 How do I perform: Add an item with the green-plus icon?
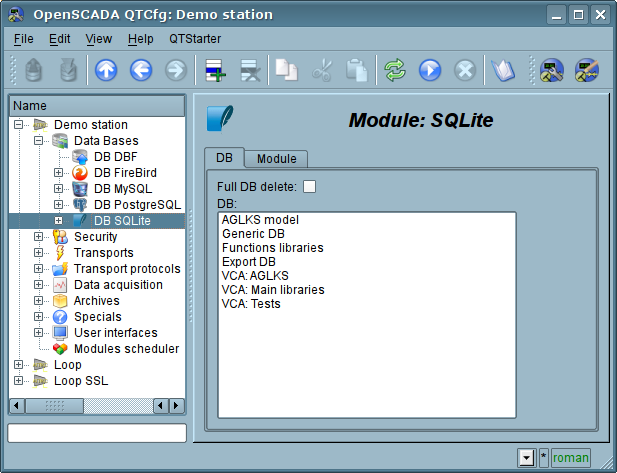[215, 70]
